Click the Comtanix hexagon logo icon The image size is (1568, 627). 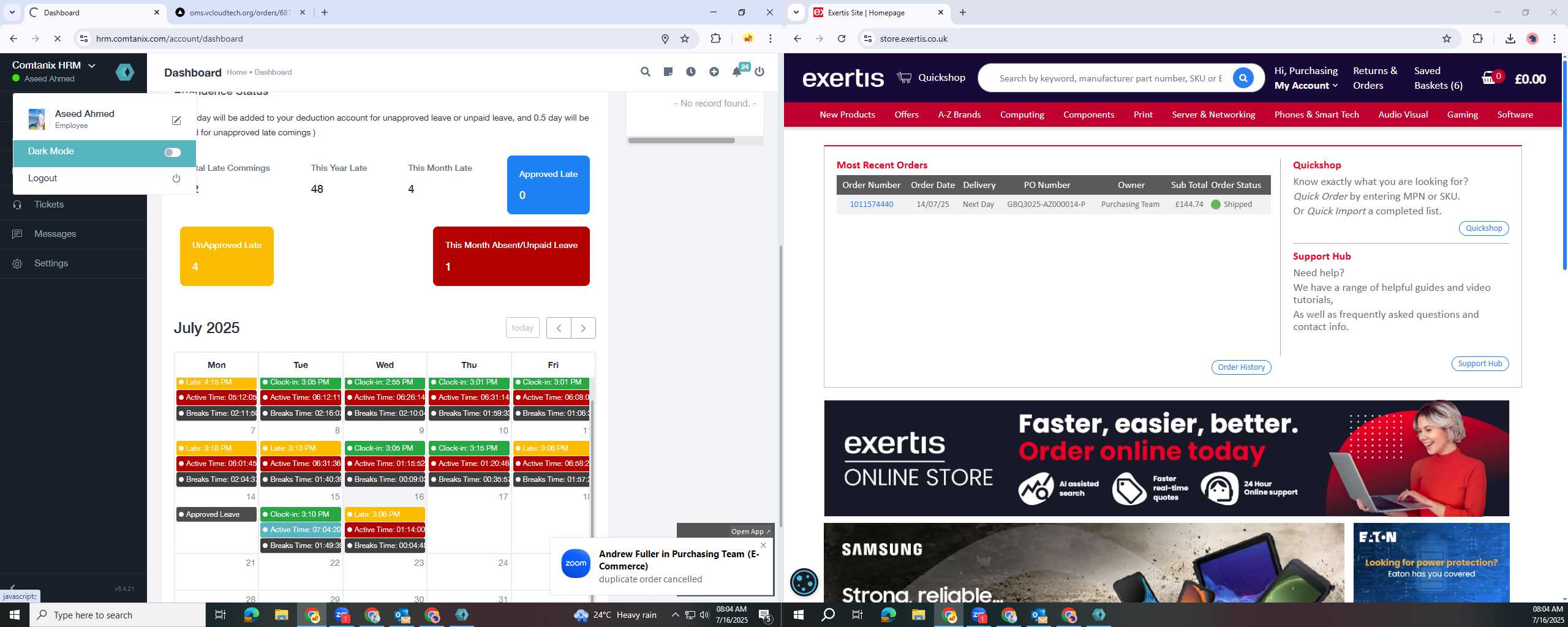[x=125, y=72]
